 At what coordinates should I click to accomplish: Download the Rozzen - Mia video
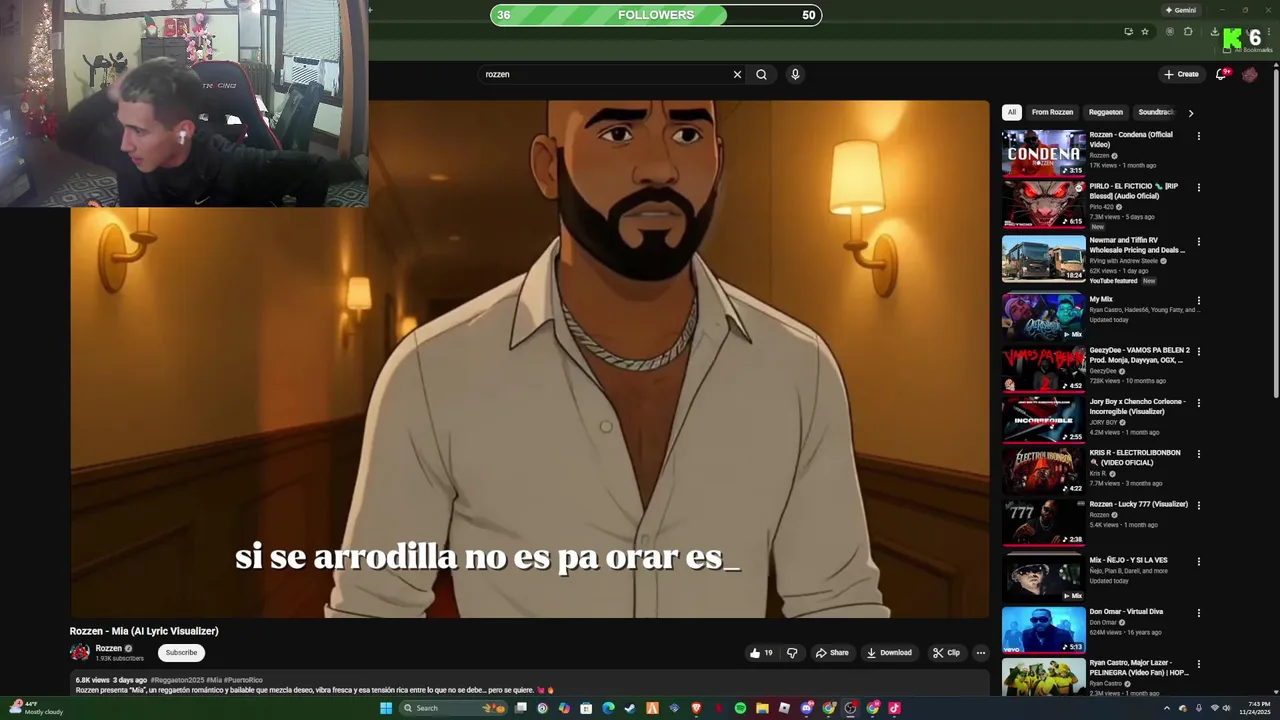pos(889,653)
